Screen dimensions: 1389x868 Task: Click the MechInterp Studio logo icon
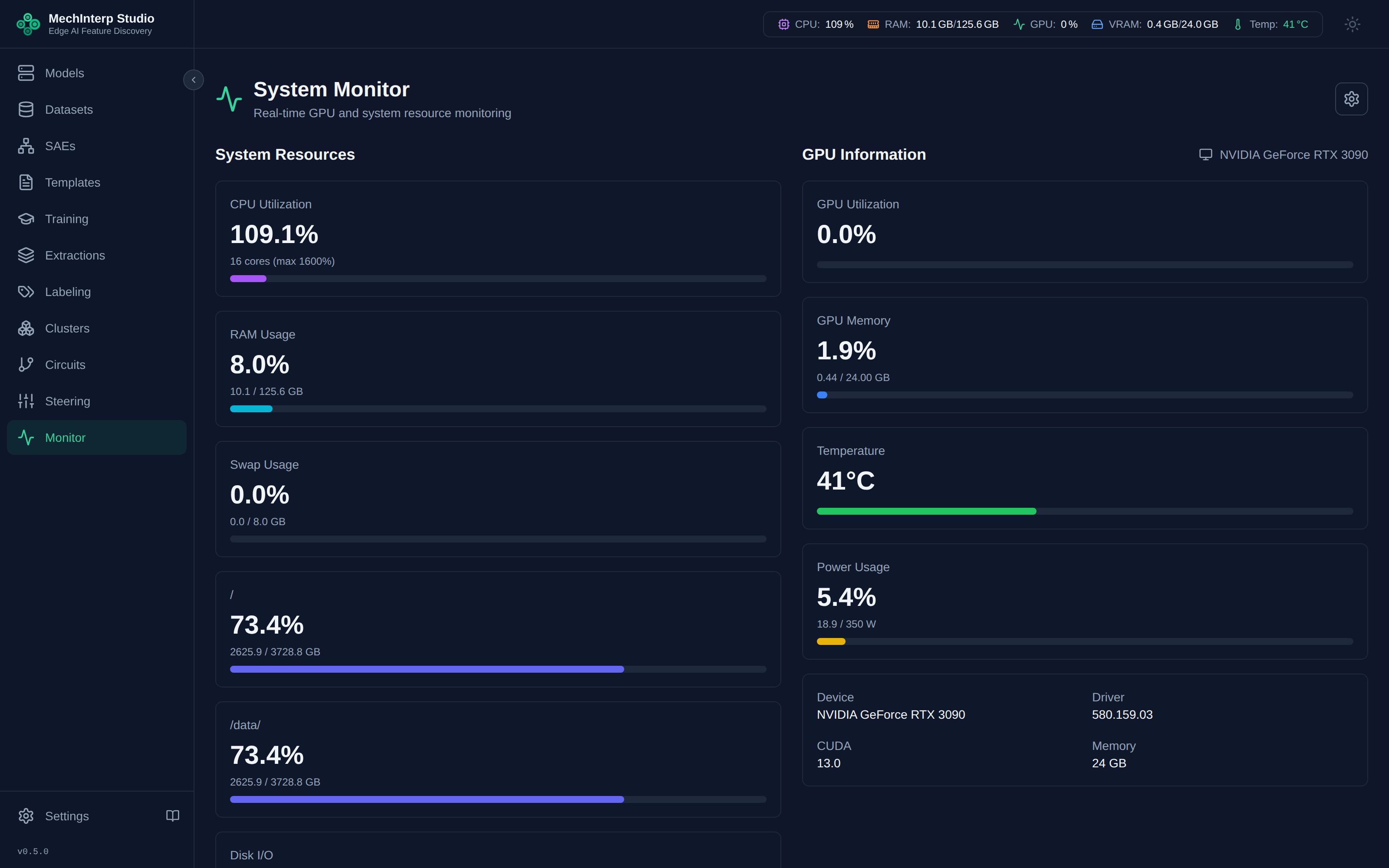(28, 24)
